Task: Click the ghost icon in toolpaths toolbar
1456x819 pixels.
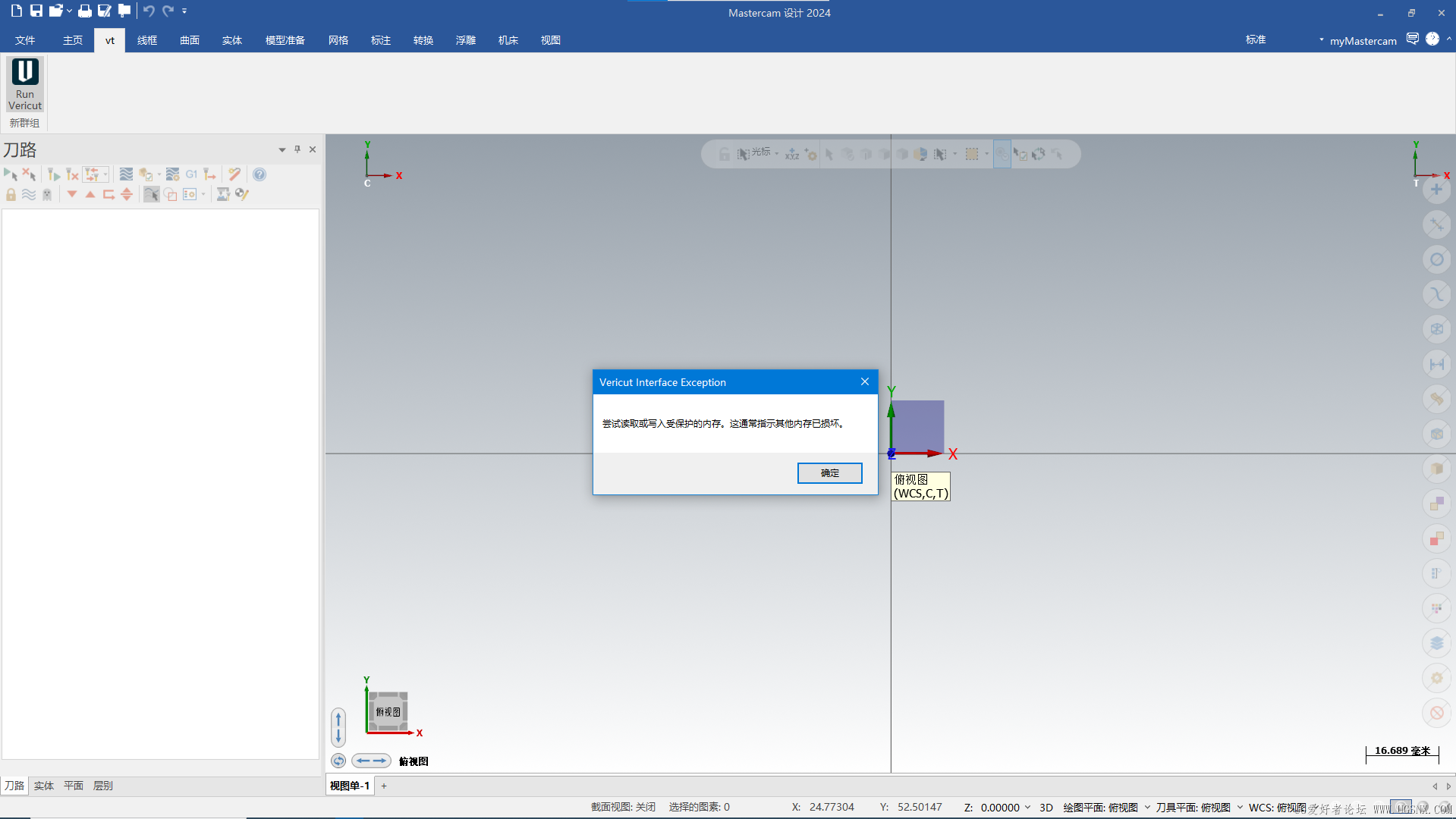Action: click(x=47, y=195)
